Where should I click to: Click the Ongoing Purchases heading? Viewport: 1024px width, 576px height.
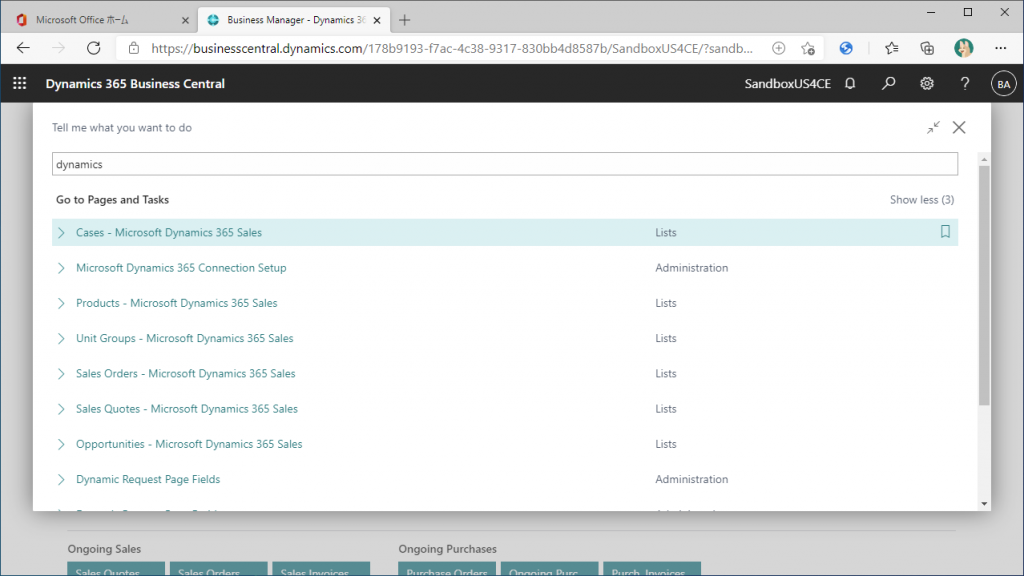pyautogui.click(x=447, y=549)
